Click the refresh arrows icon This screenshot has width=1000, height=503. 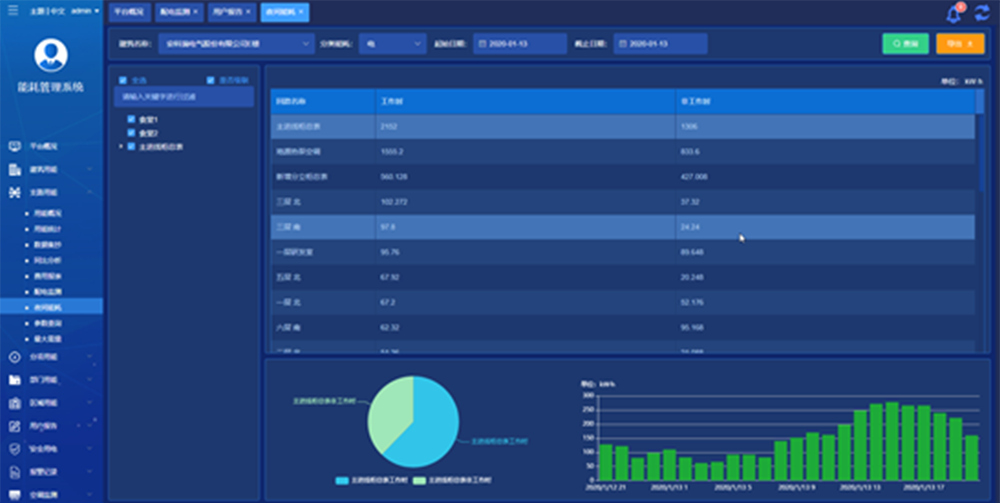tap(981, 14)
